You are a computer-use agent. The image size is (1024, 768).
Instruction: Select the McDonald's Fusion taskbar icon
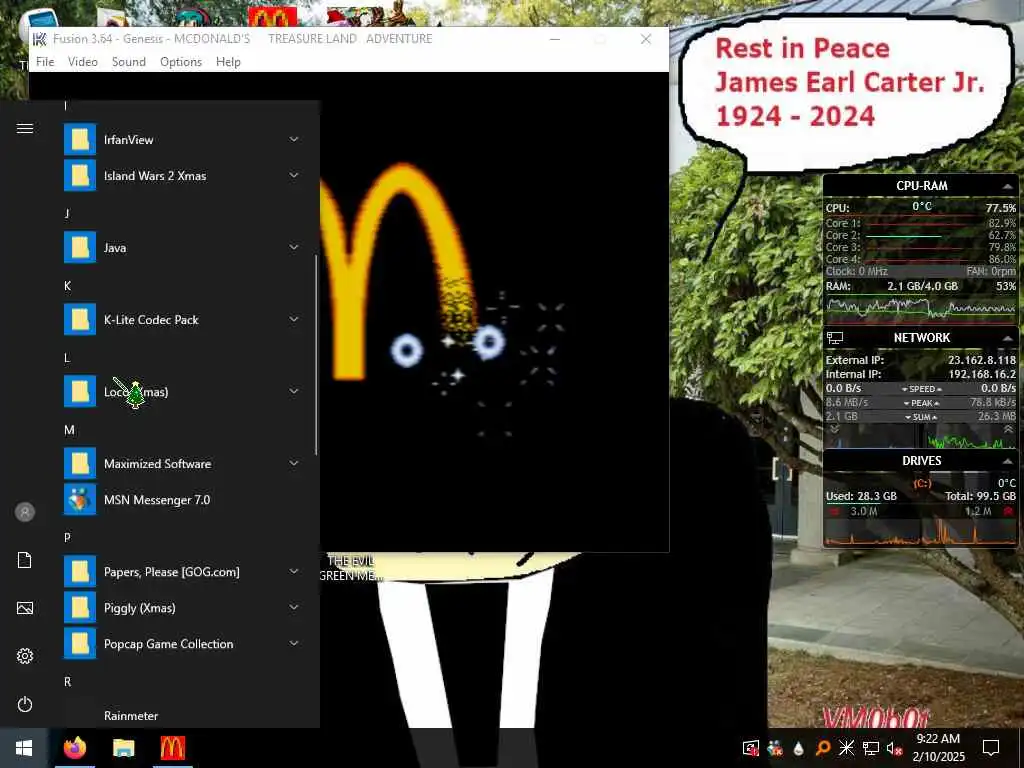172,748
